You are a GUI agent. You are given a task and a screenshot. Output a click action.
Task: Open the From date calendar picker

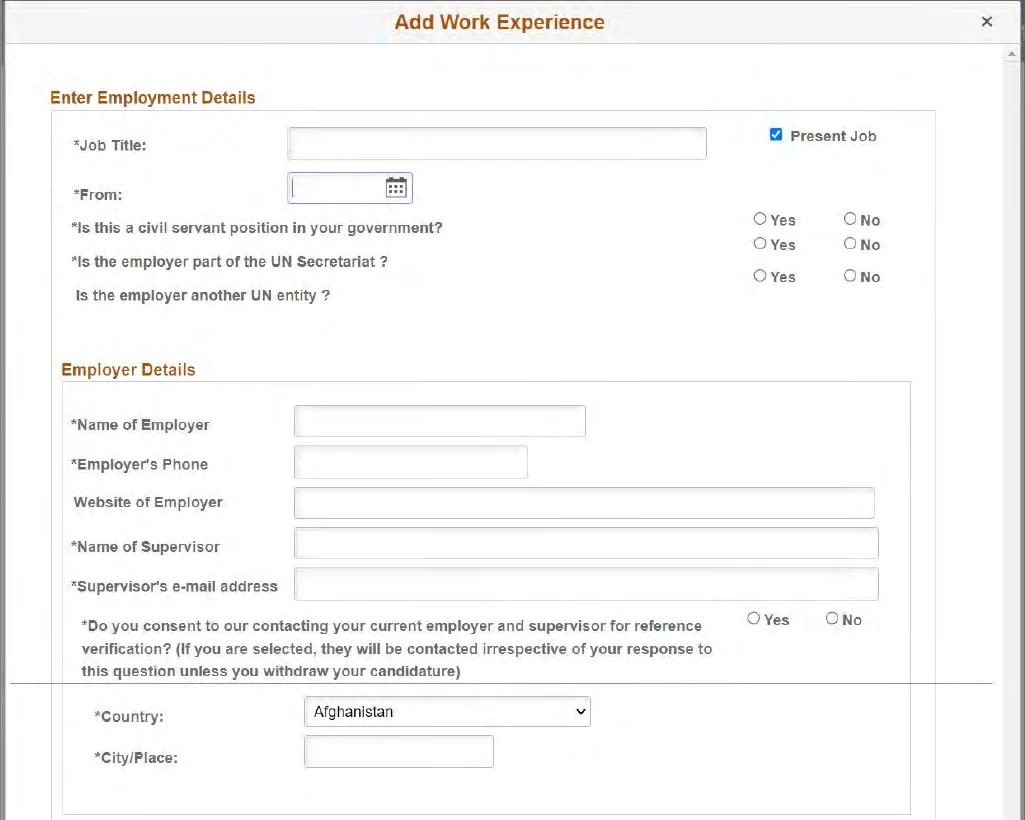tap(395, 188)
